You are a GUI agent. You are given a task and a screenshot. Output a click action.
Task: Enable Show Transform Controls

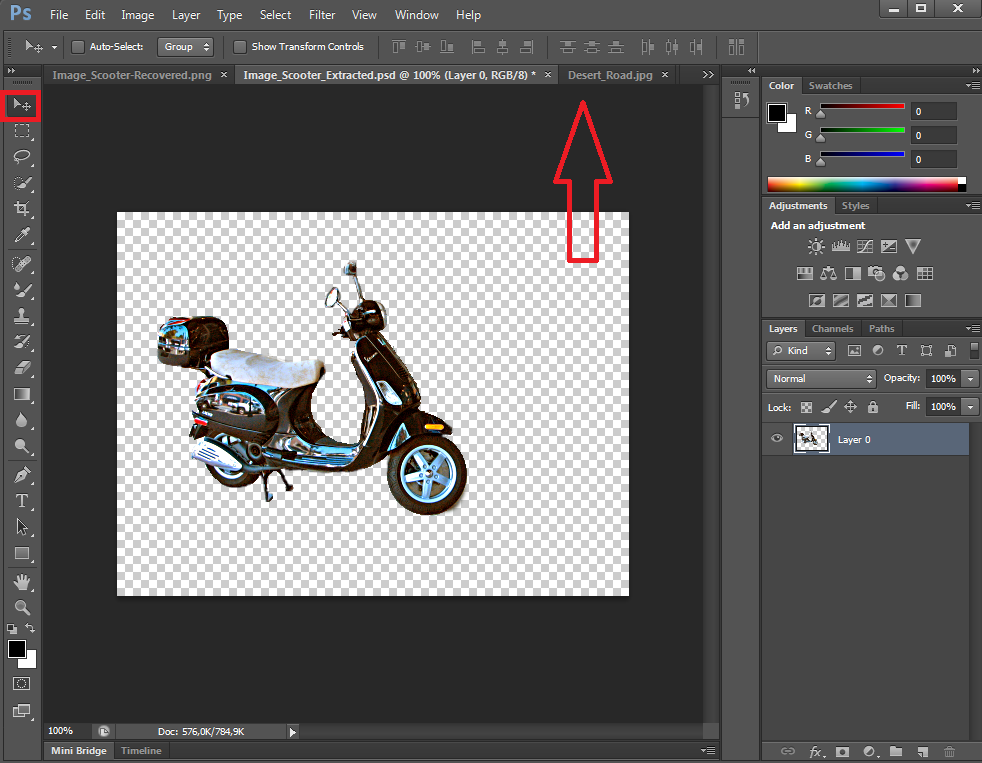pyautogui.click(x=240, y=46)
